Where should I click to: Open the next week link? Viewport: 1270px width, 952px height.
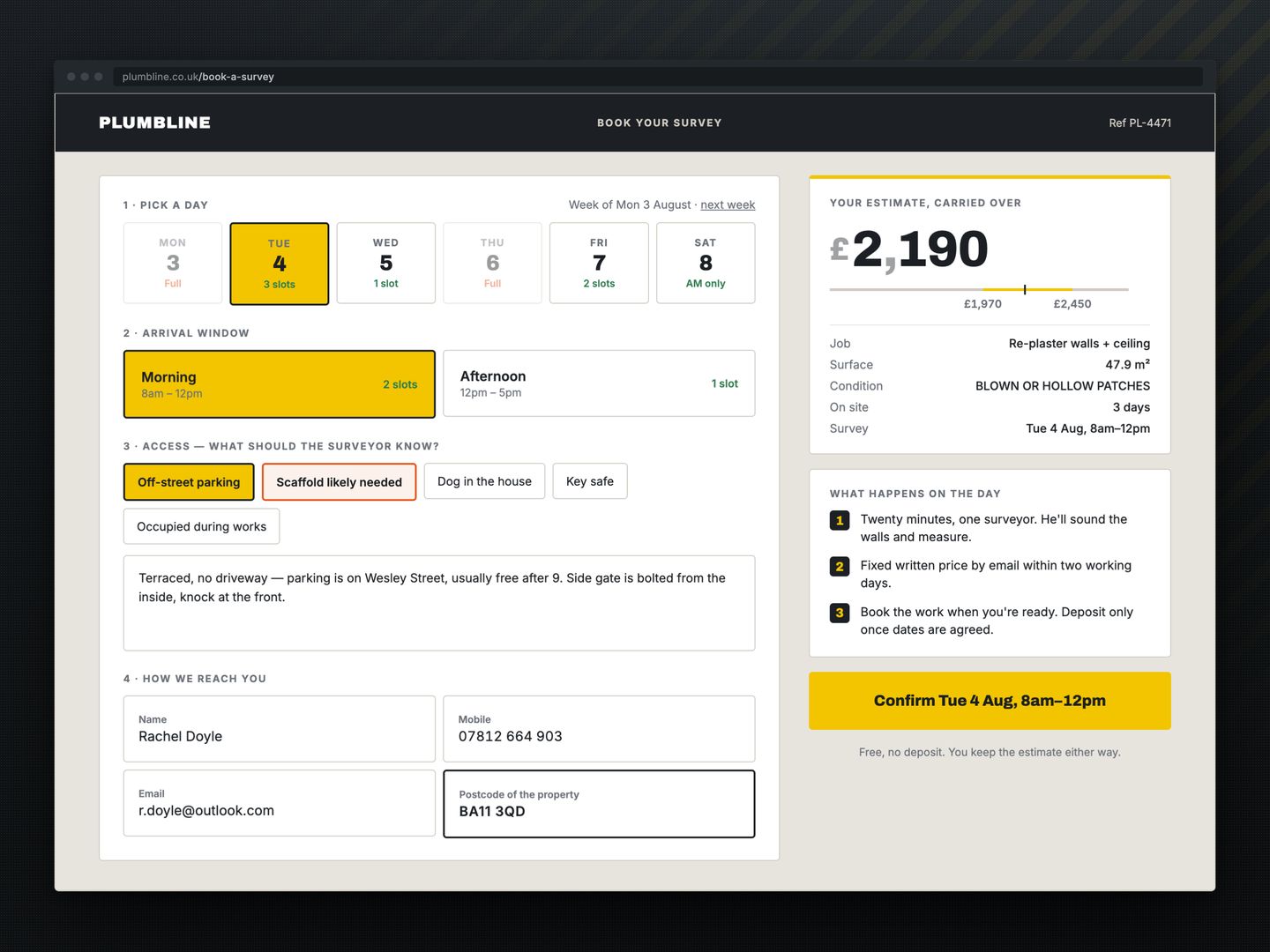728,205
